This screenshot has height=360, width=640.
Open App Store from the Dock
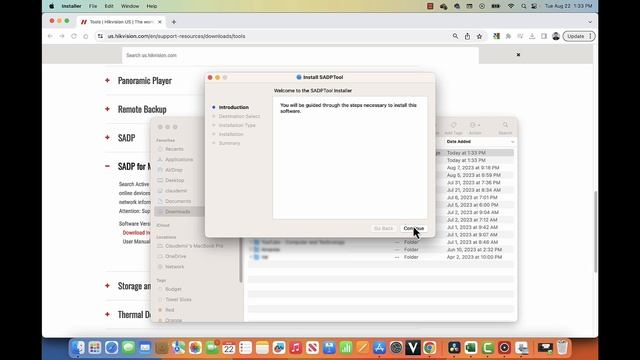point(379,348)
